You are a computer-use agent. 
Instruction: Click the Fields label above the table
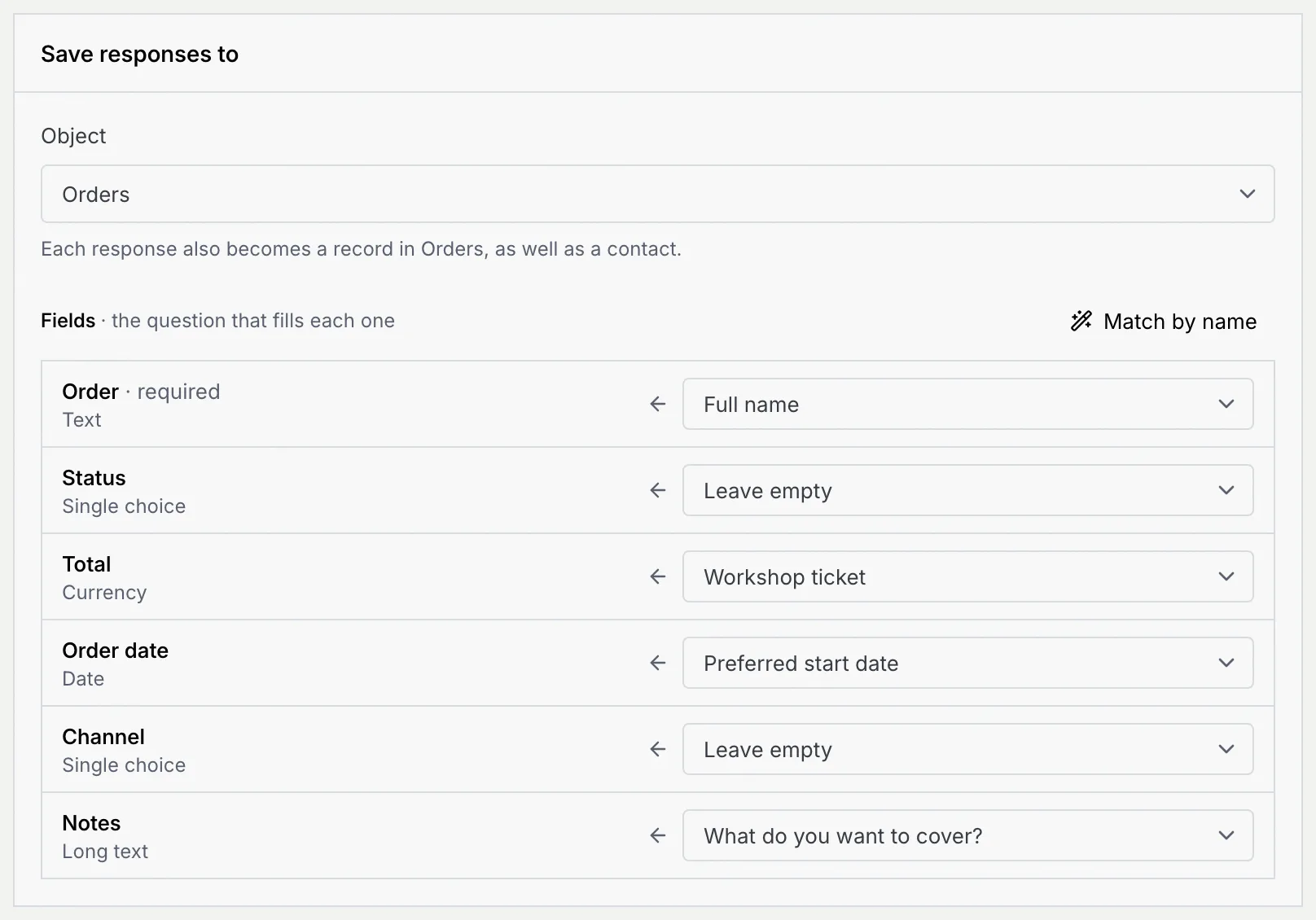[x=68, y=320]
